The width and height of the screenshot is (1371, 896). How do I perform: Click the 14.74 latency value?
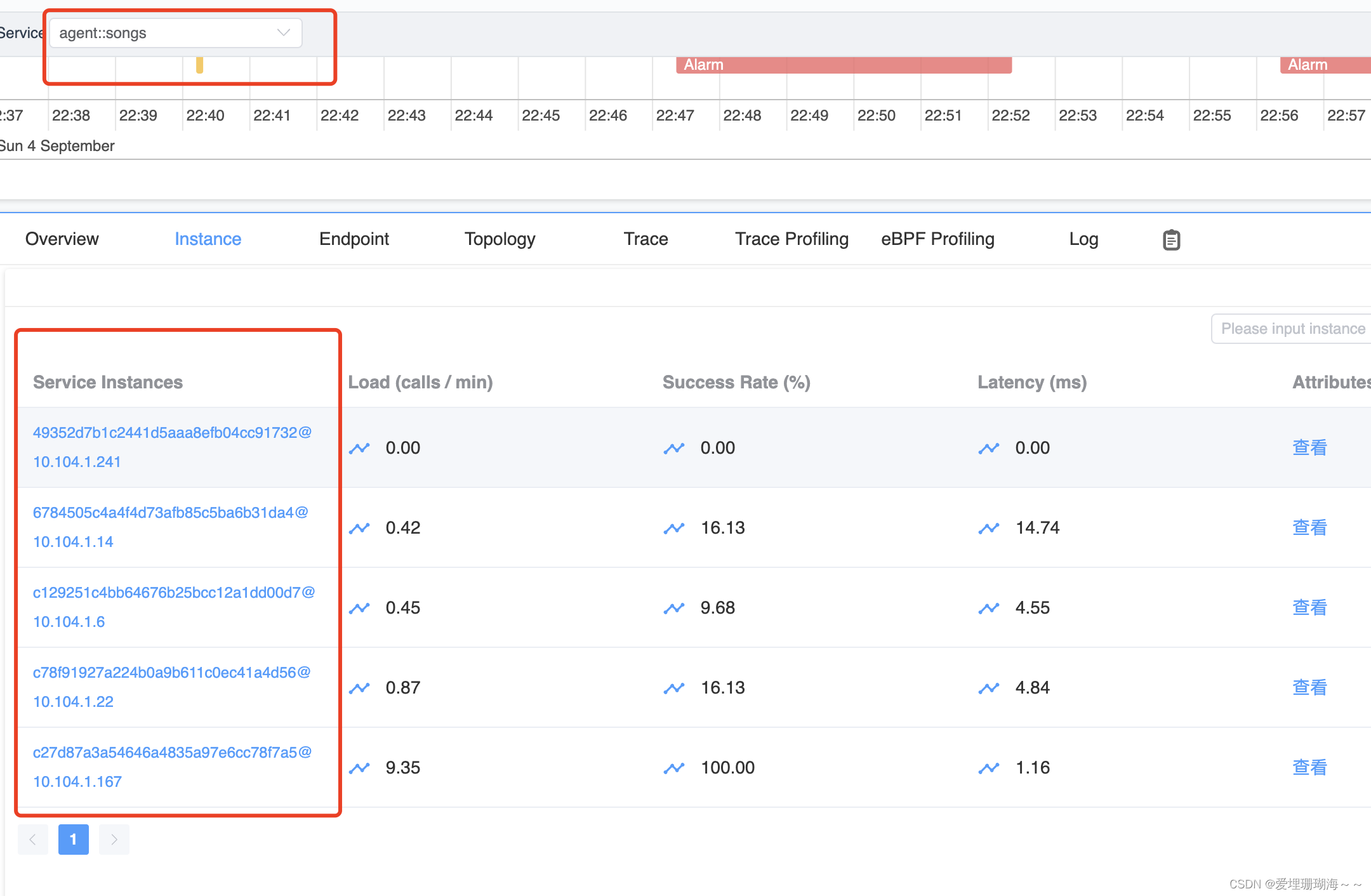coord(1038,528)
